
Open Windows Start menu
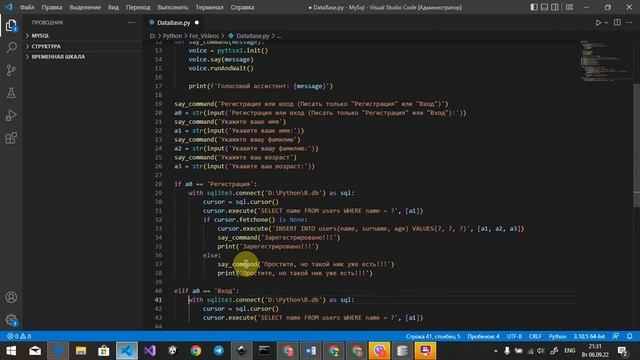[11, 351]
